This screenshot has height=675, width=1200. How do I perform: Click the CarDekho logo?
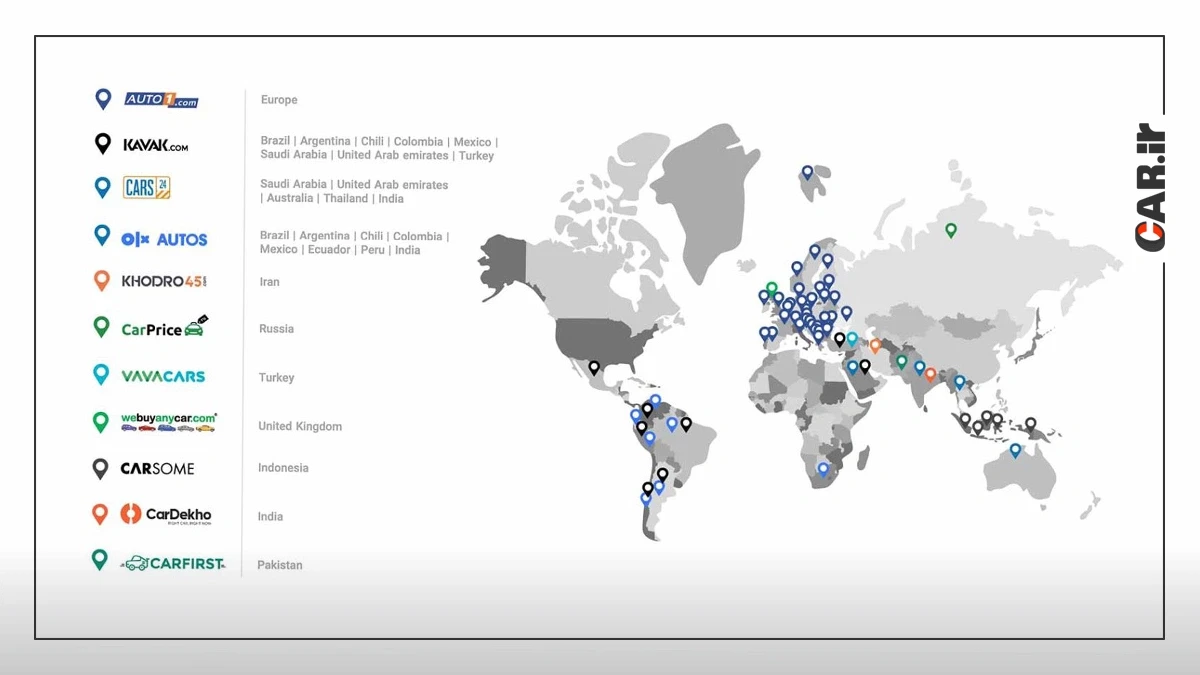[166, 515]
